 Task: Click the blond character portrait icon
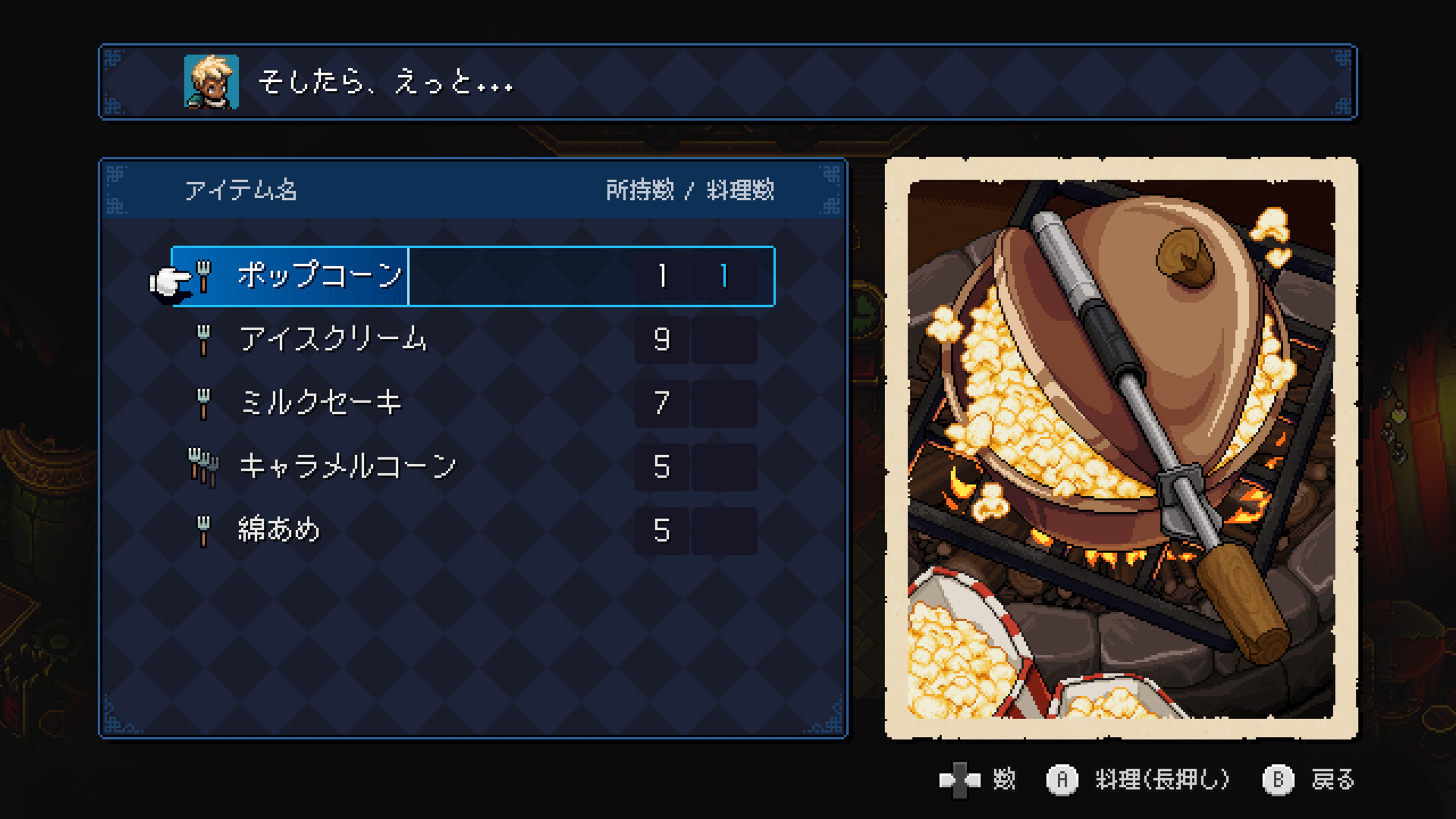[x=212, y=82]
